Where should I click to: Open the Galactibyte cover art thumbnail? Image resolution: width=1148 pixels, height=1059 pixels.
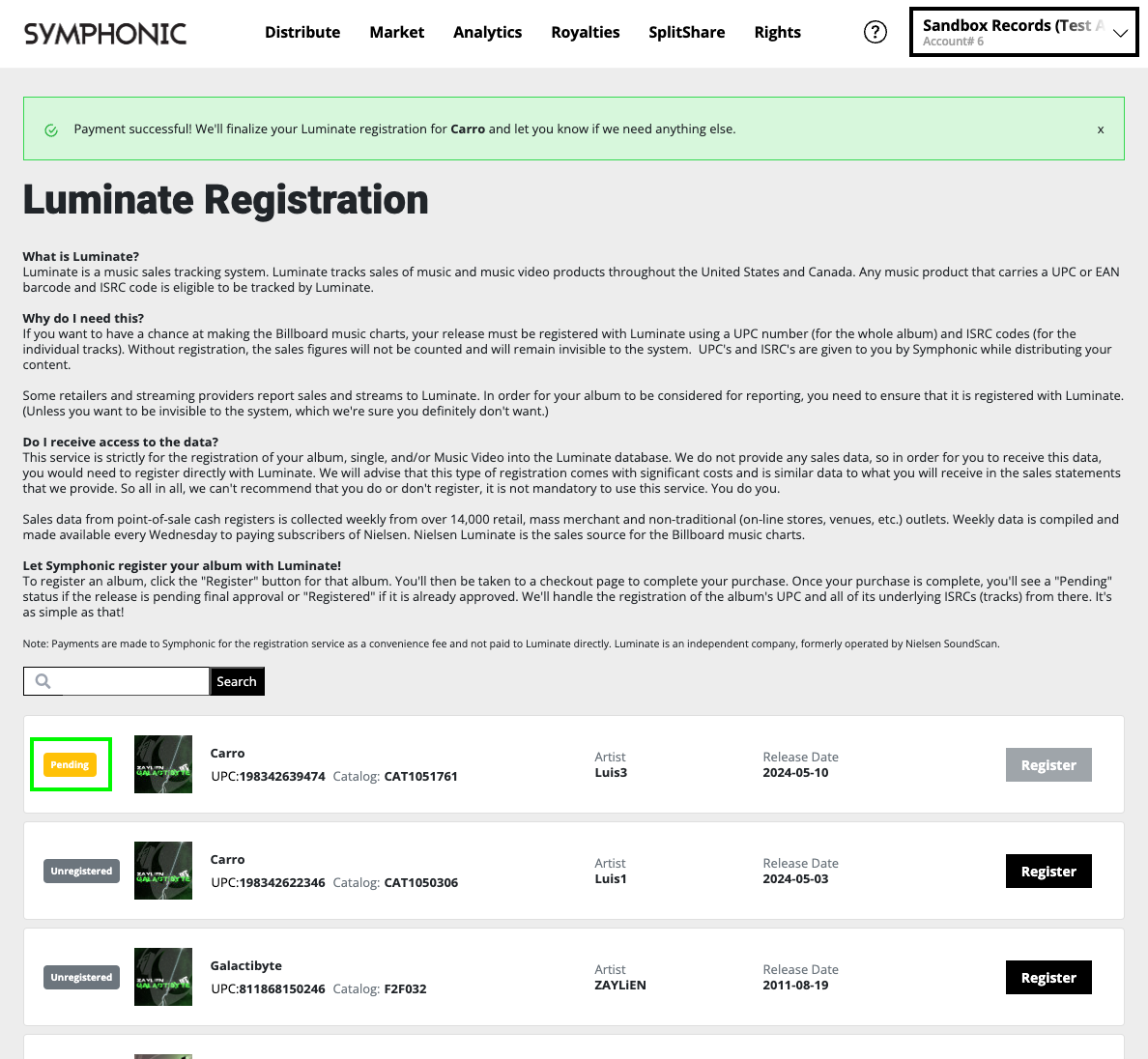click(163, 976)
